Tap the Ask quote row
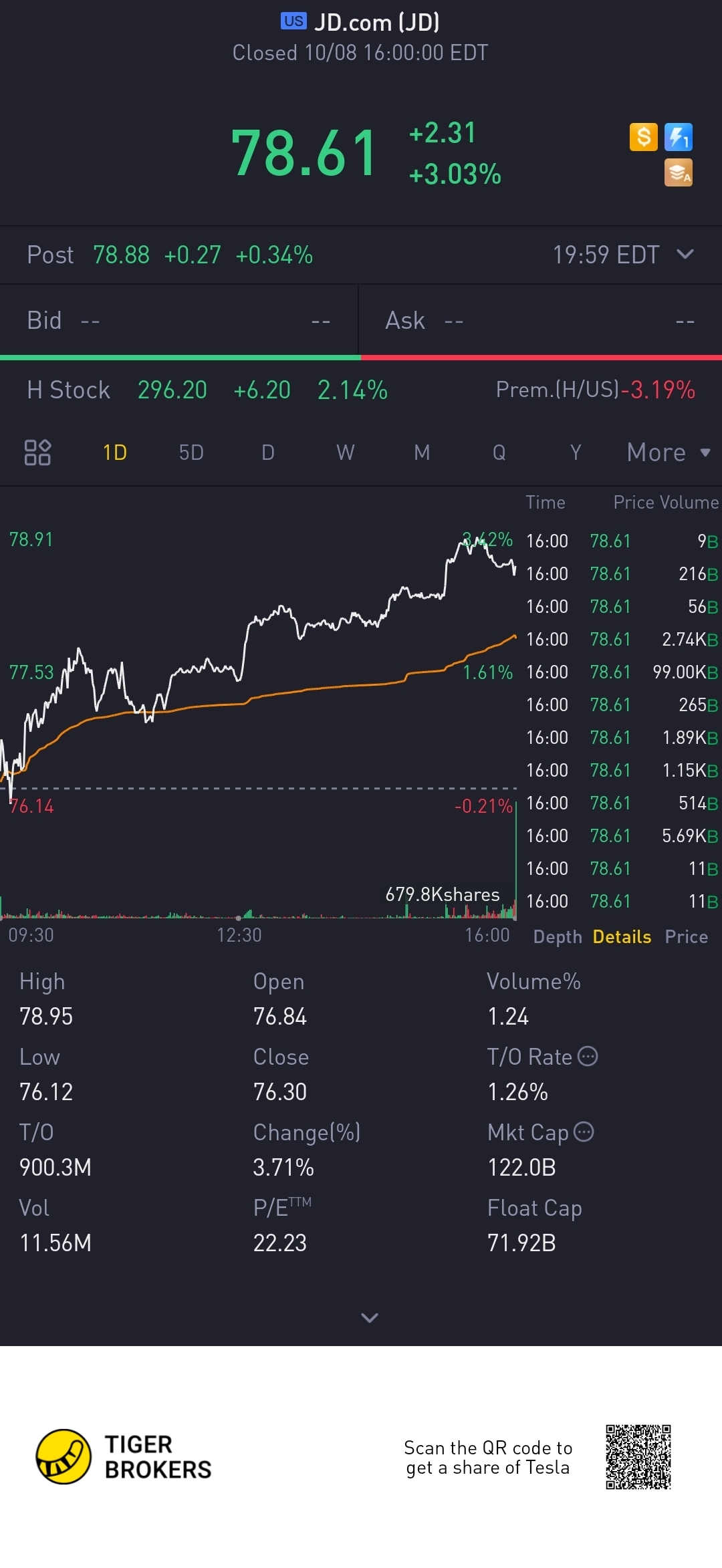This screenshot has width=722, height=1568. [x=540, y=320]
